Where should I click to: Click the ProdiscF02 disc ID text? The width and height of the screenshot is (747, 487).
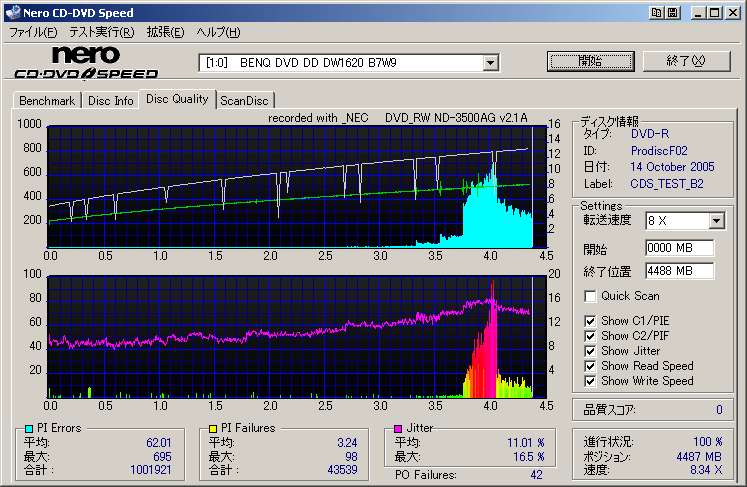[x=659, y=151]
